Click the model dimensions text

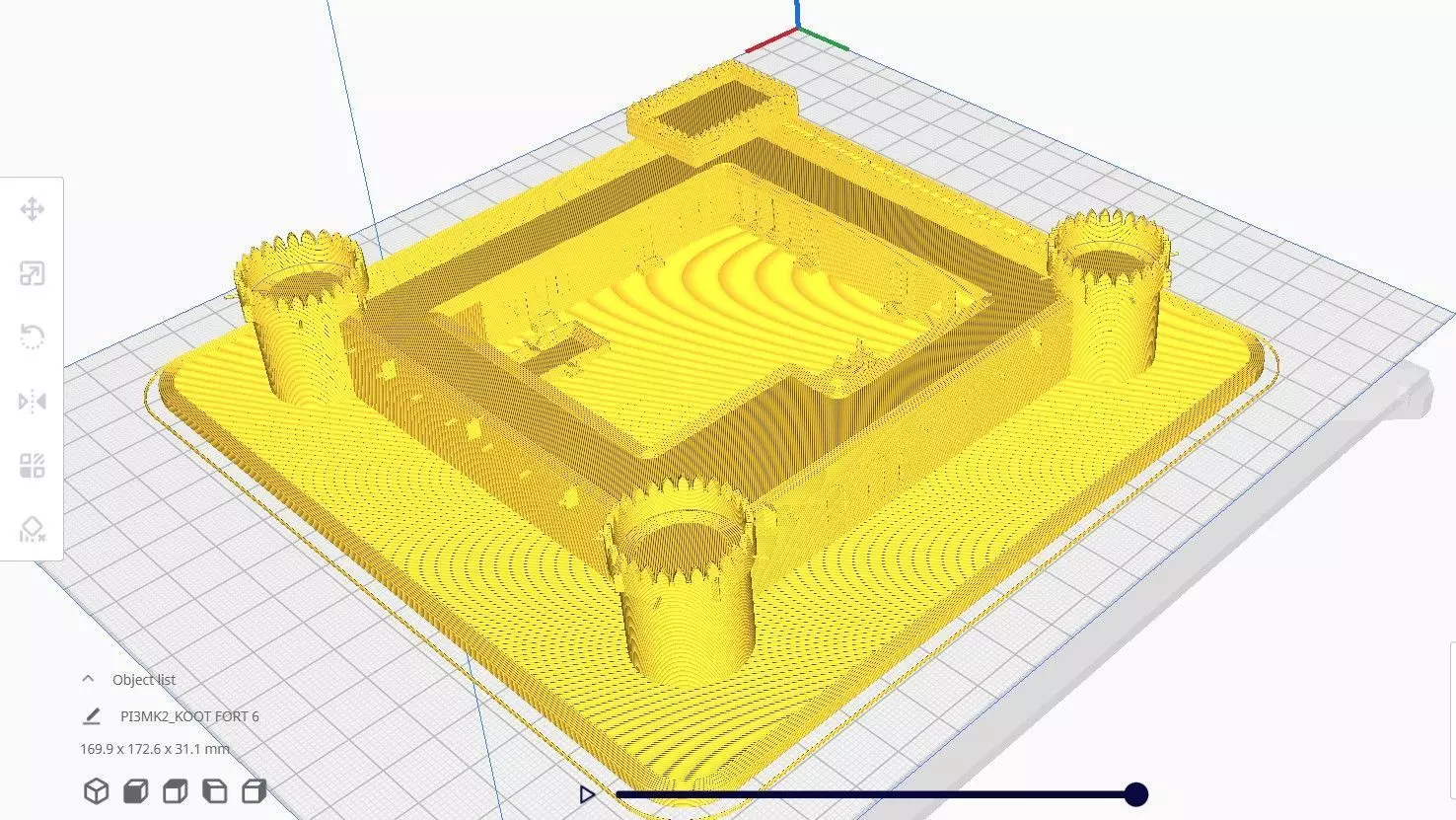coord(155,749)
